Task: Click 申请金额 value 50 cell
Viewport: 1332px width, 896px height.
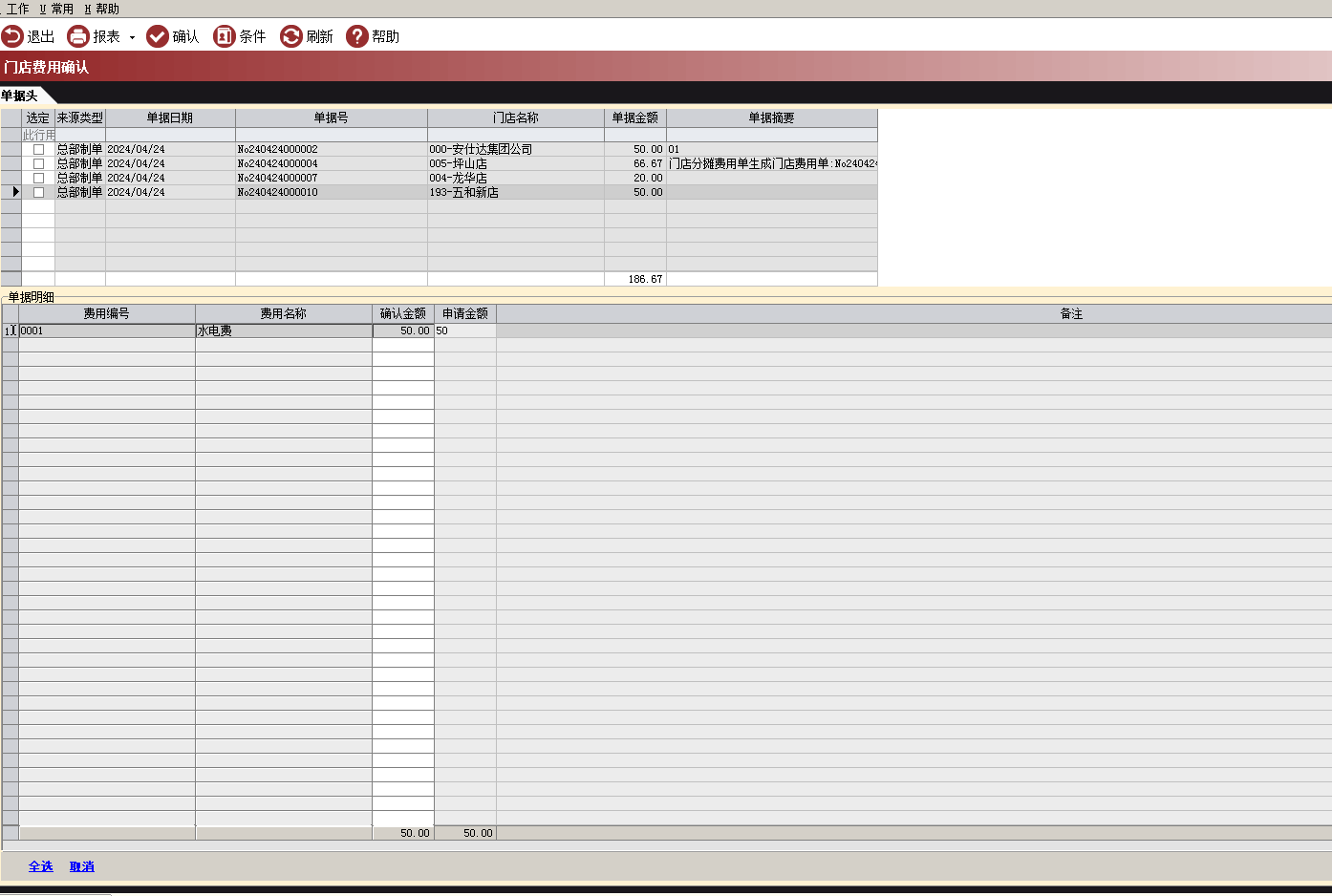Action: click(x=465, y=331)
